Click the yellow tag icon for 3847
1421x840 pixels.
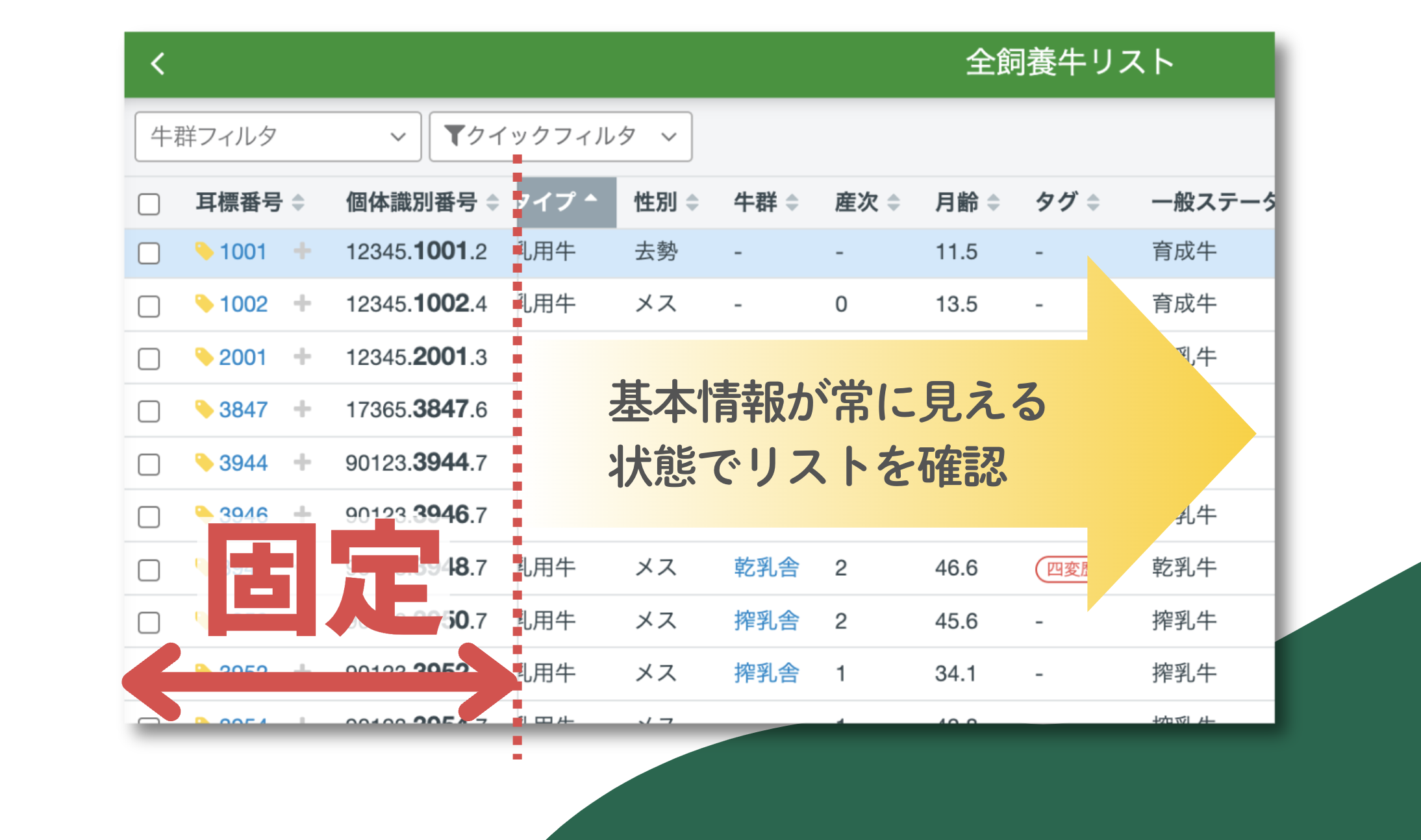205,410
